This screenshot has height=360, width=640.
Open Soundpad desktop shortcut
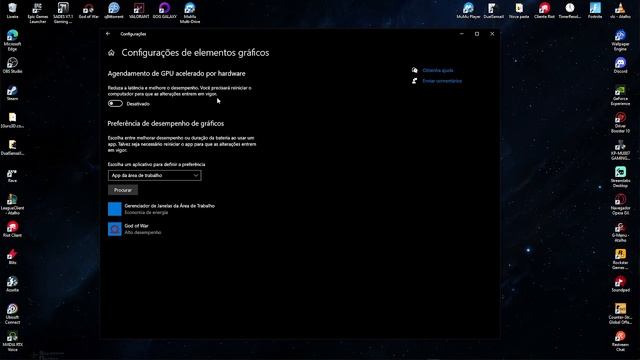620,284
